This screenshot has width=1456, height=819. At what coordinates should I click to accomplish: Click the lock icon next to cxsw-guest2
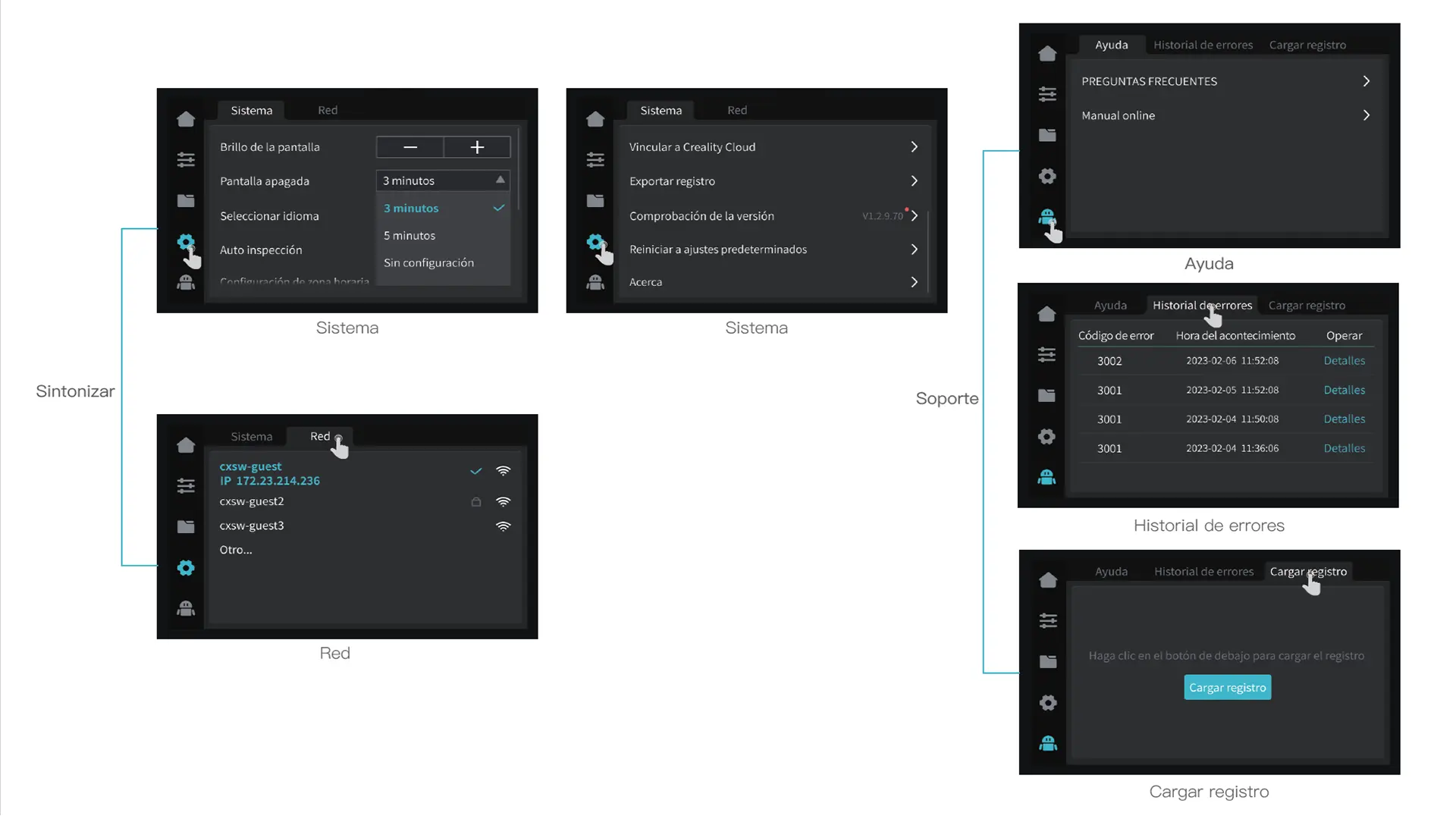click(x=476, y=502)
